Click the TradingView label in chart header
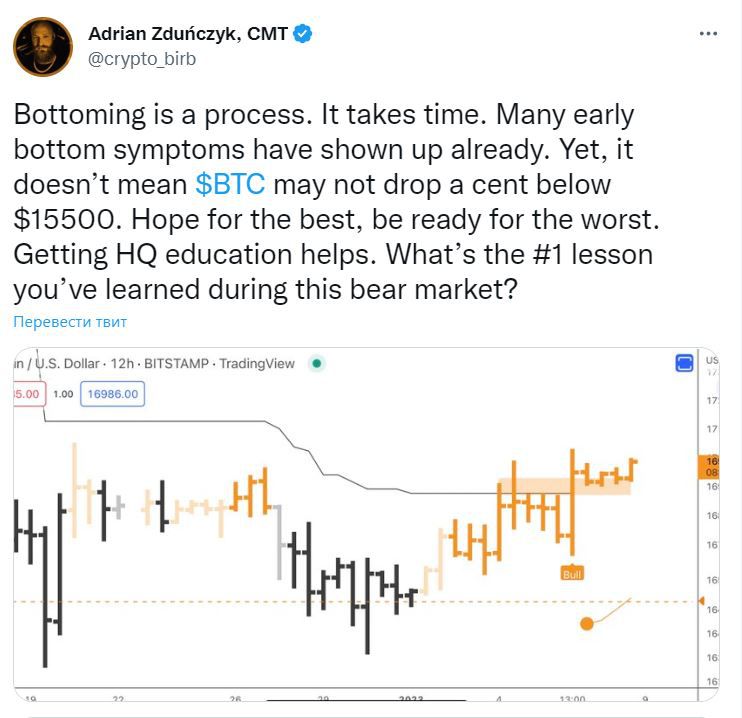 click(257, 364)
